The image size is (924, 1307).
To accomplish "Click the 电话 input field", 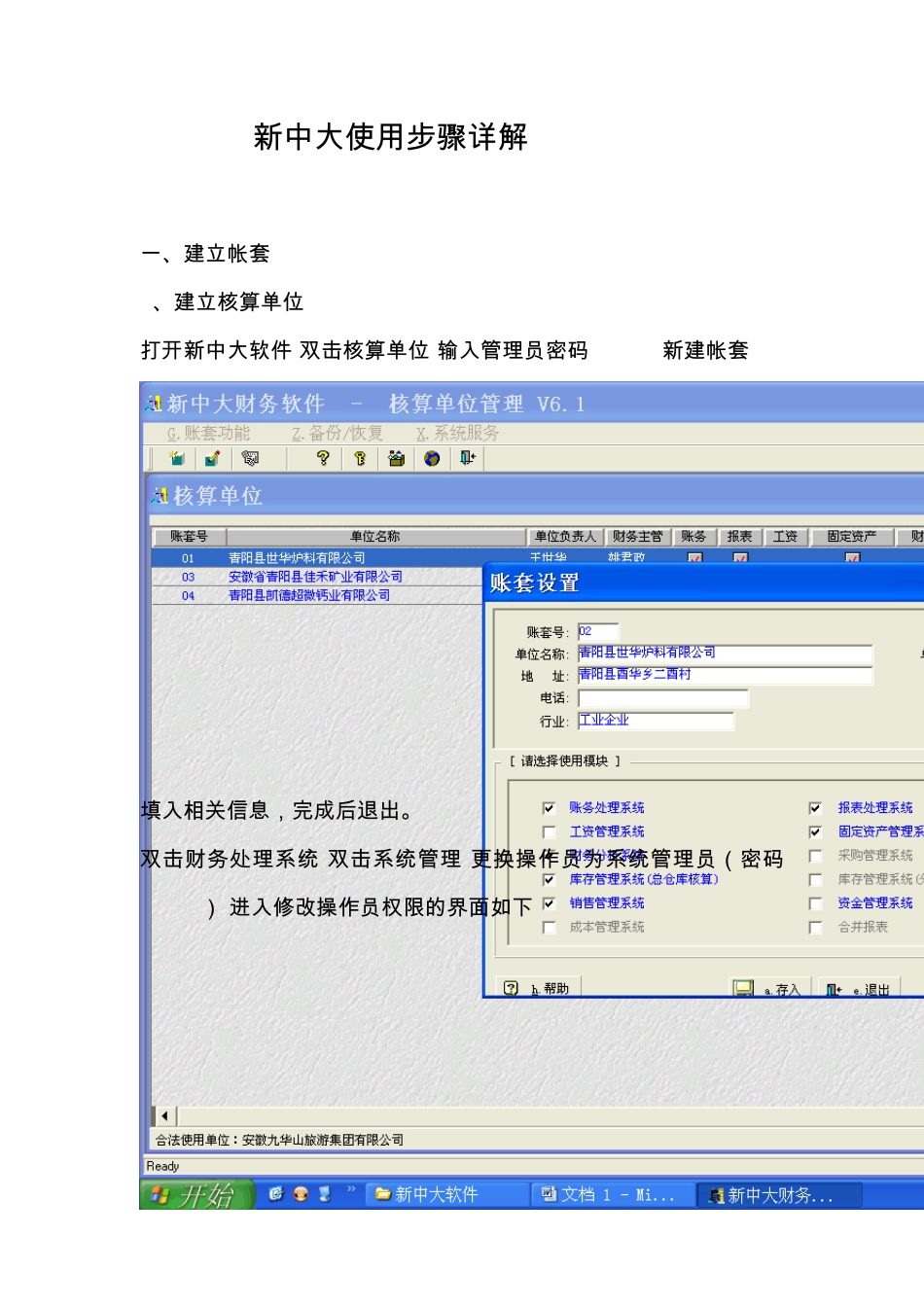I will click(663, 698).
